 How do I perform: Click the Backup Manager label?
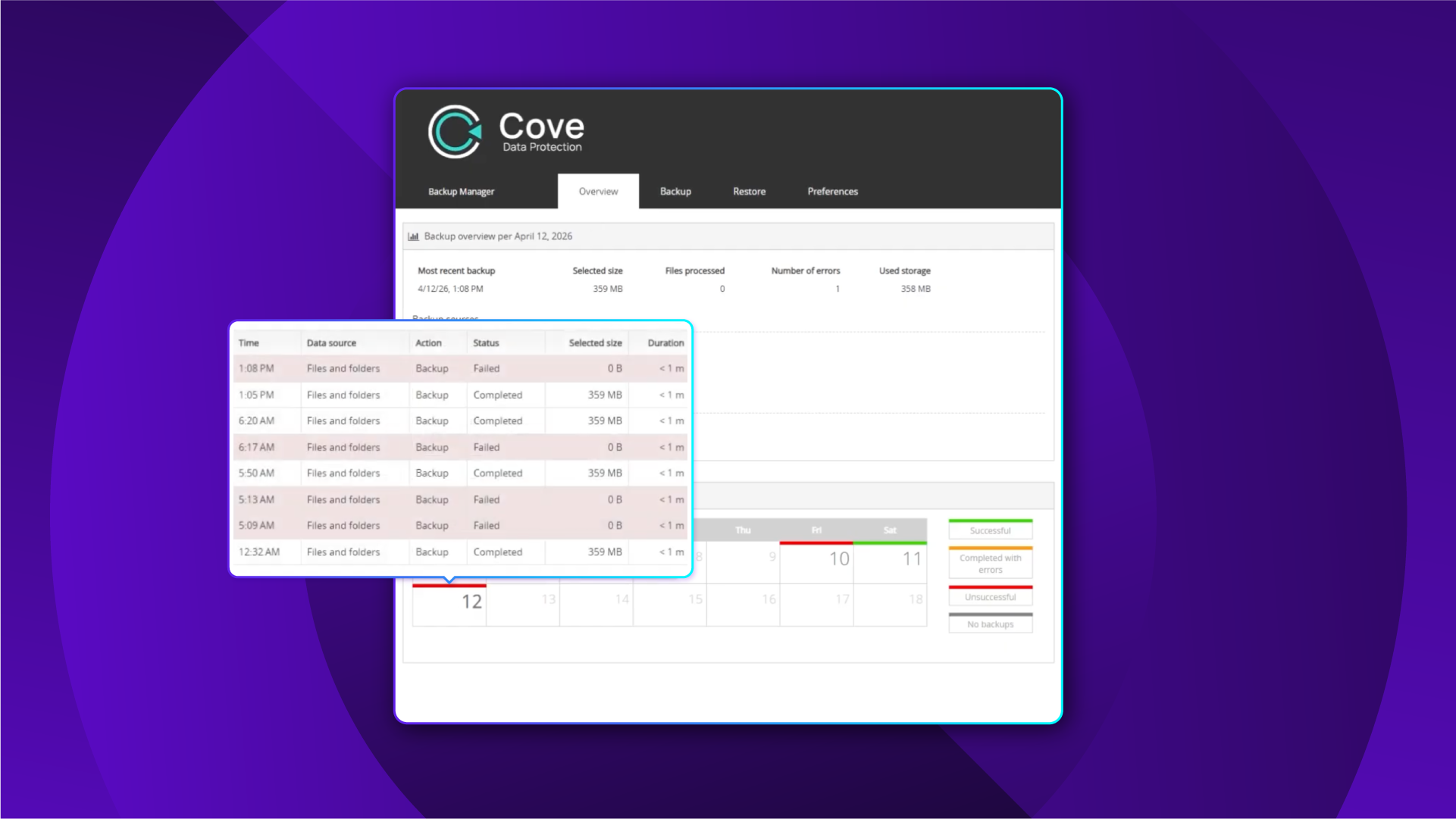click(x=461, y=192)
